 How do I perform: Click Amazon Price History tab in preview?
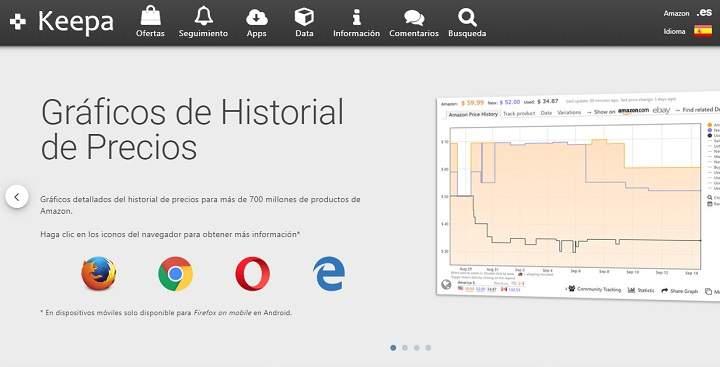click(x=473, y=114)
